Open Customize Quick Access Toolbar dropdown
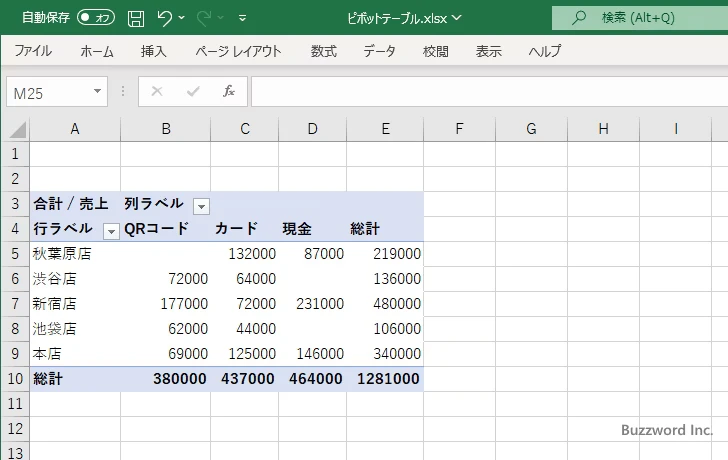Screen dimensions: 728x460 242,18
